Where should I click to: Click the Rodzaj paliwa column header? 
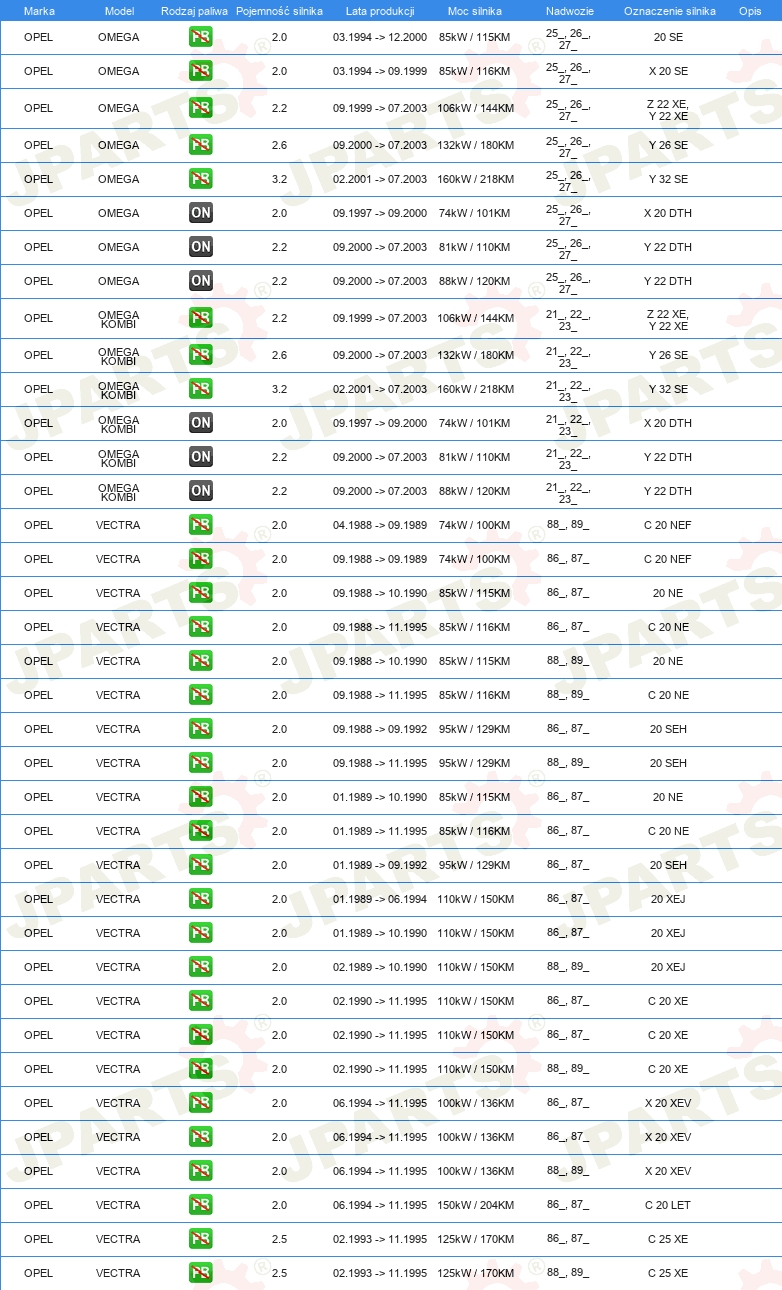click(194, 10)
